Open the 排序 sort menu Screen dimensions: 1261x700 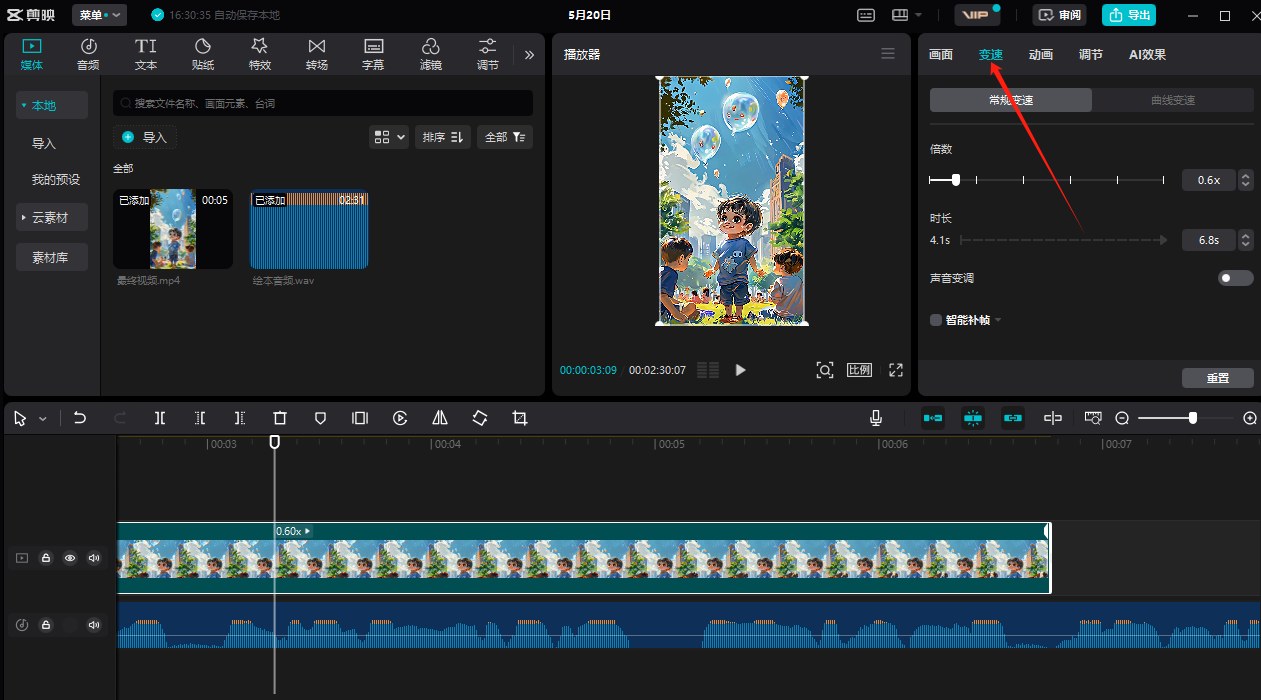[441, 137]
